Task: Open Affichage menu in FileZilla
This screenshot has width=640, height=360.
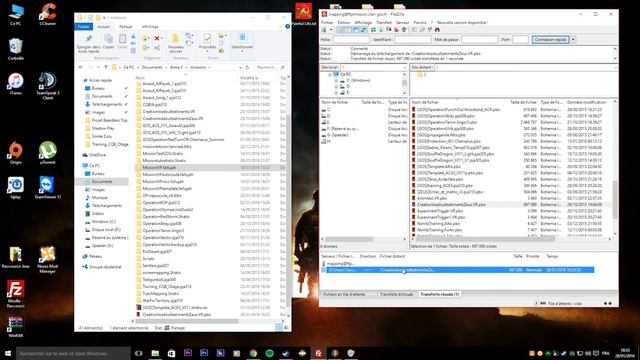Action: [x=363, y=22]
